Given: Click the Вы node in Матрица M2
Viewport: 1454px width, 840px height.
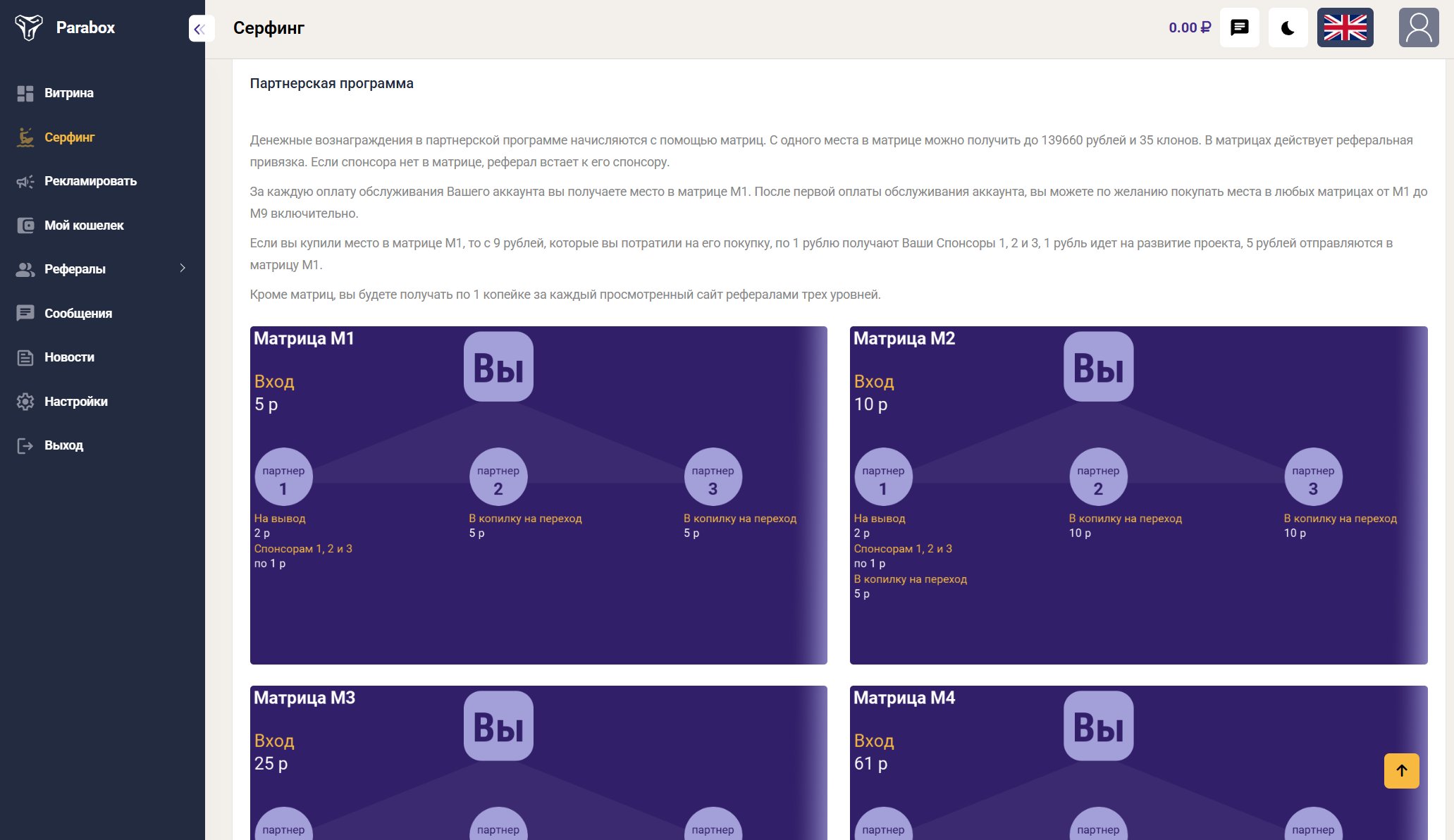Looking at the screenshot, I should pyautogui.click(x=1099, y=366).
